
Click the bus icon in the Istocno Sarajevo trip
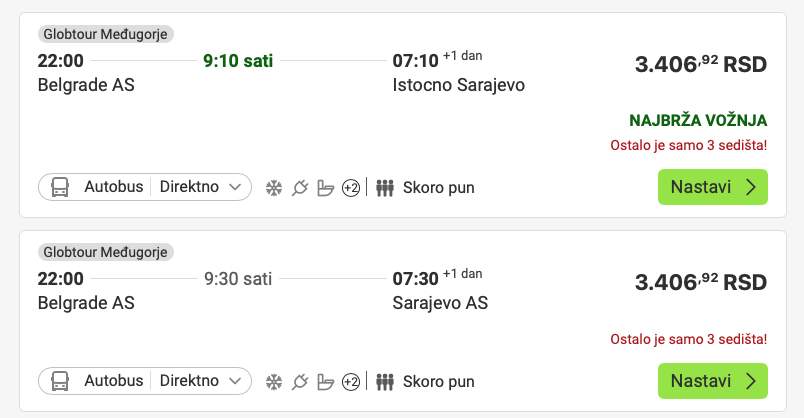coord(61,187)
